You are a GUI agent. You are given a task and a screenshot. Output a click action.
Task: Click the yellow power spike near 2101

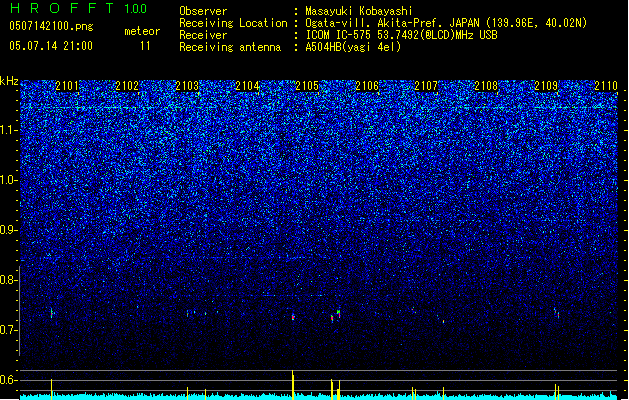click(x=51, y=389)
